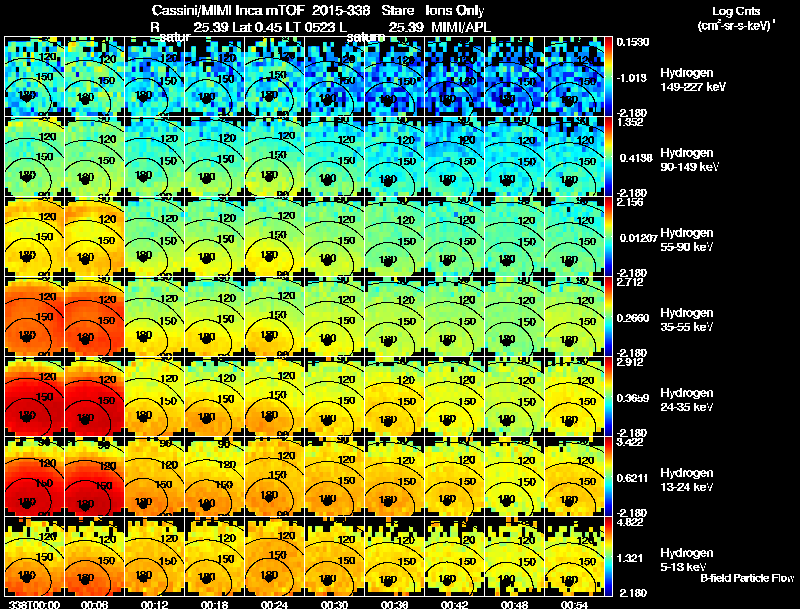Select the 149-227 keV panel at 00:12
This screenshot has width=800, height=609.
[155, 76]
